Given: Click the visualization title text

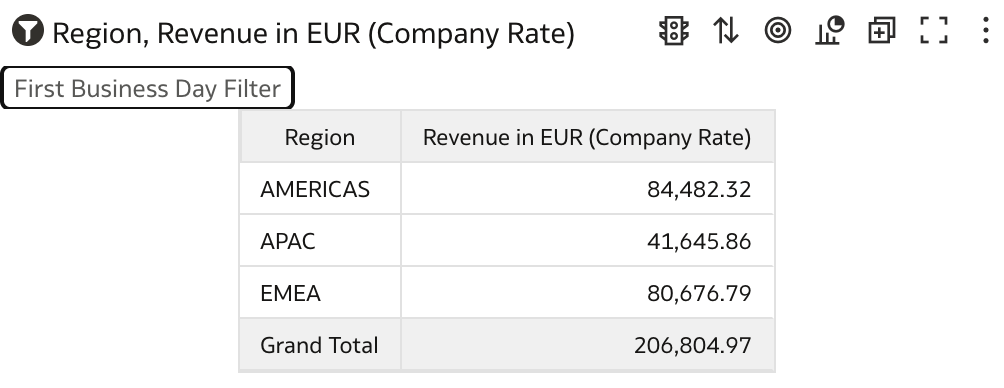Looking at the screenshot, I should (313, 33).
